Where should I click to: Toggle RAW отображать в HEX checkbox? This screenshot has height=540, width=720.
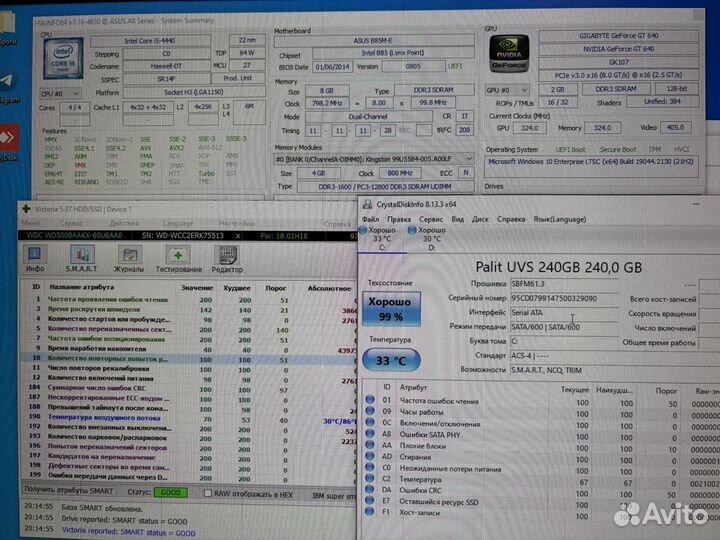(x=208, y=493)
